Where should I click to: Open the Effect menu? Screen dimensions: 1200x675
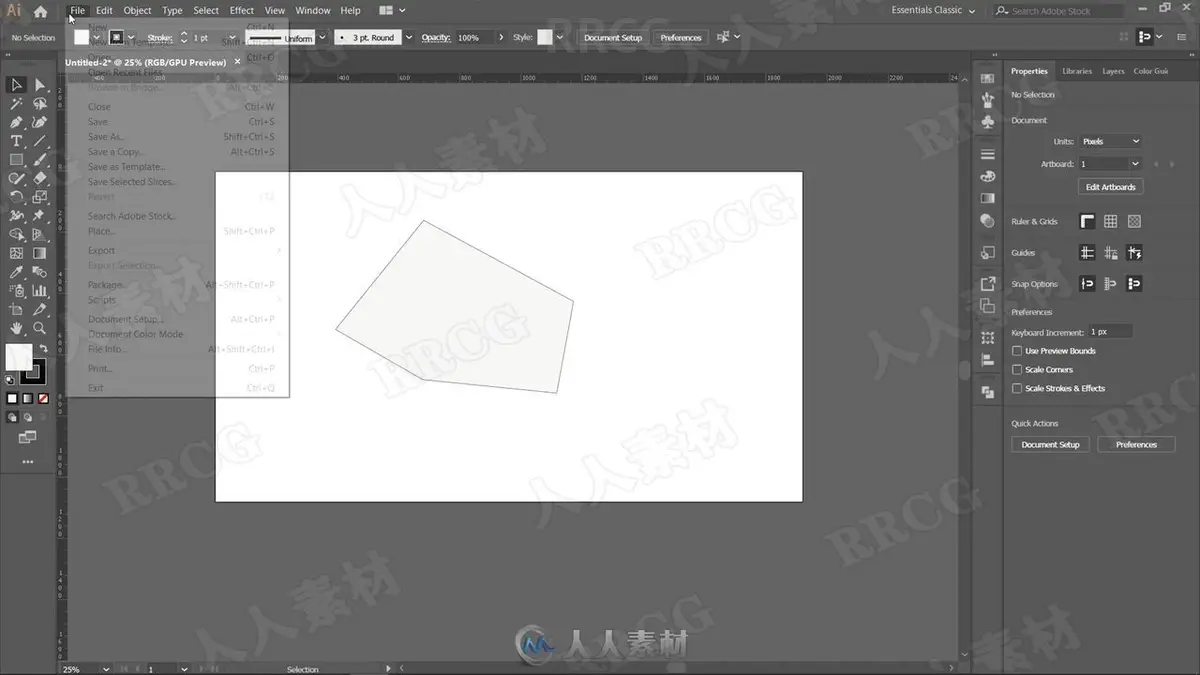(242, 11)
